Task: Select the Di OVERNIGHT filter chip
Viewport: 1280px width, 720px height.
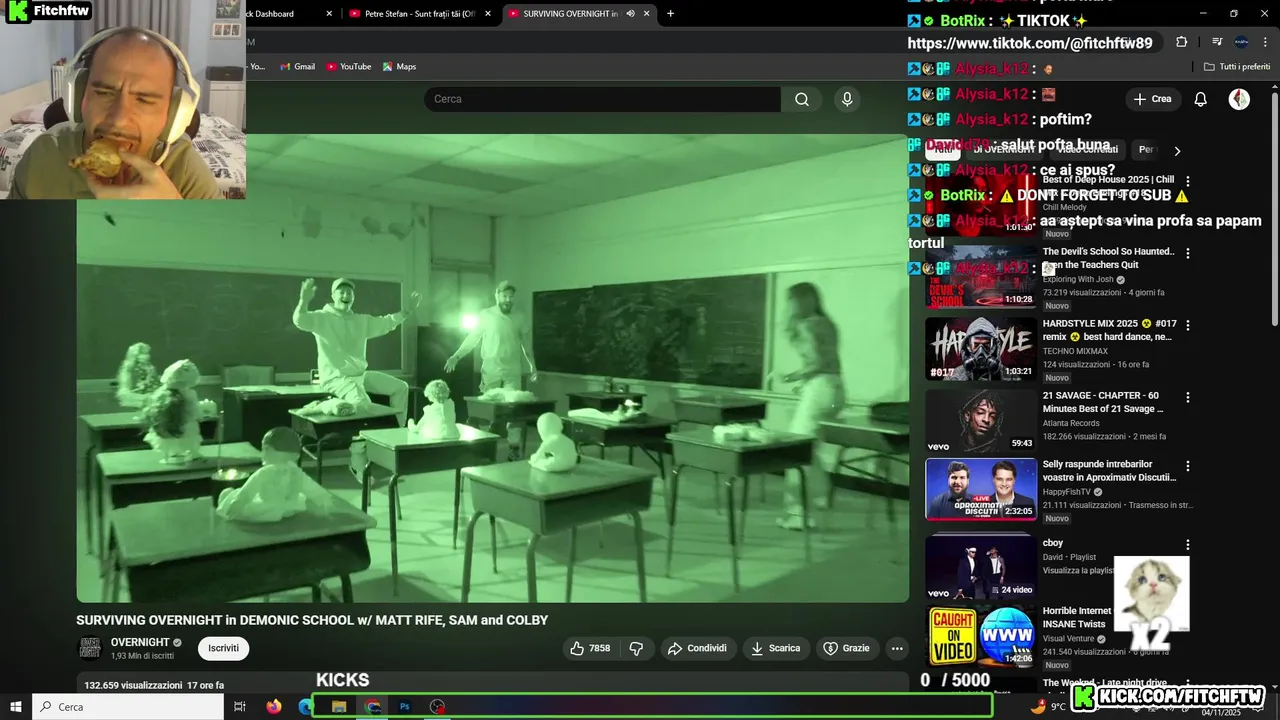Action: [1003, 150]
